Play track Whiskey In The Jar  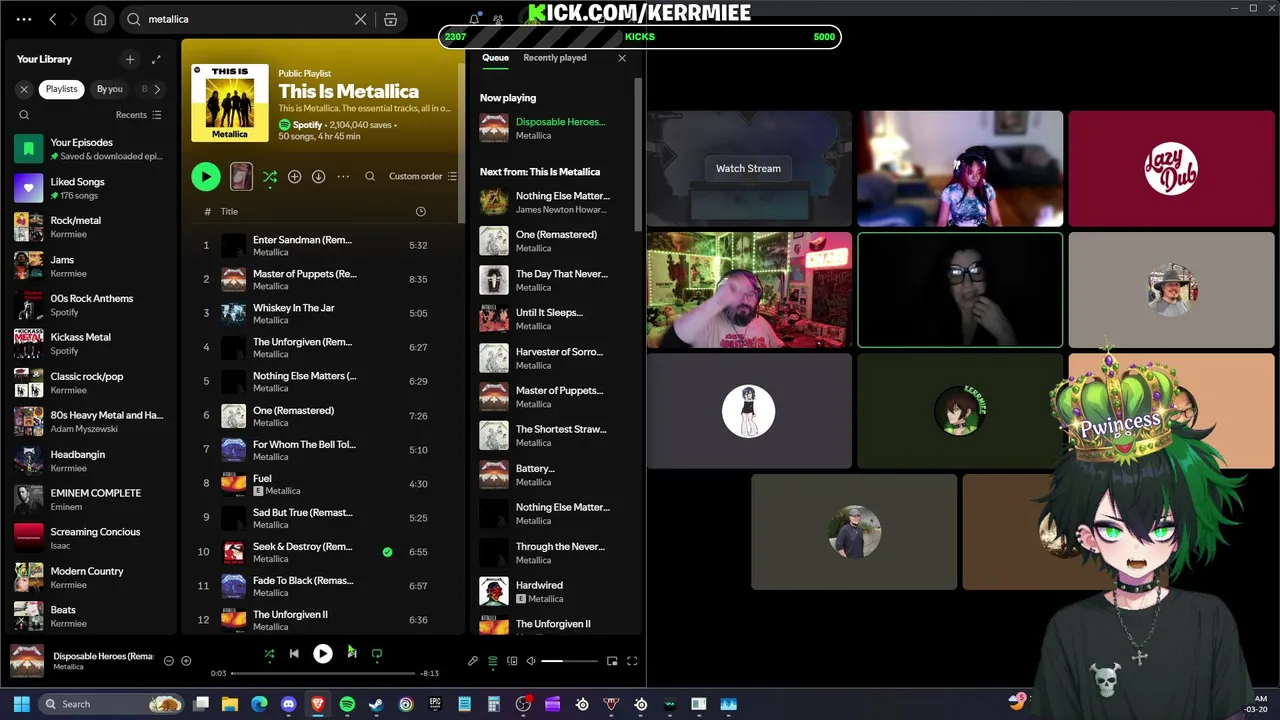325,313
